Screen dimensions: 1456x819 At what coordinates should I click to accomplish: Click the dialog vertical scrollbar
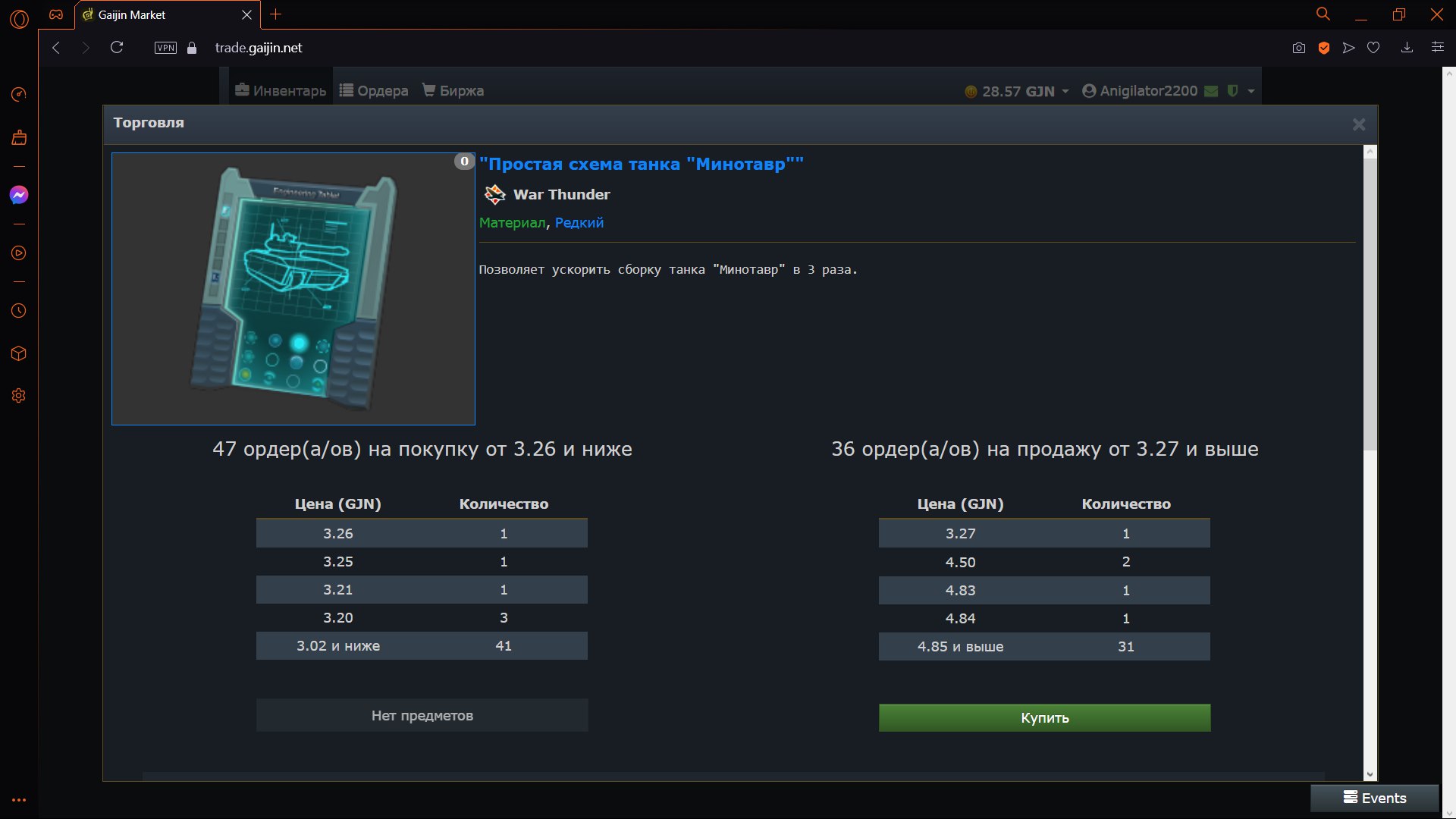(x=1370, y=305)
